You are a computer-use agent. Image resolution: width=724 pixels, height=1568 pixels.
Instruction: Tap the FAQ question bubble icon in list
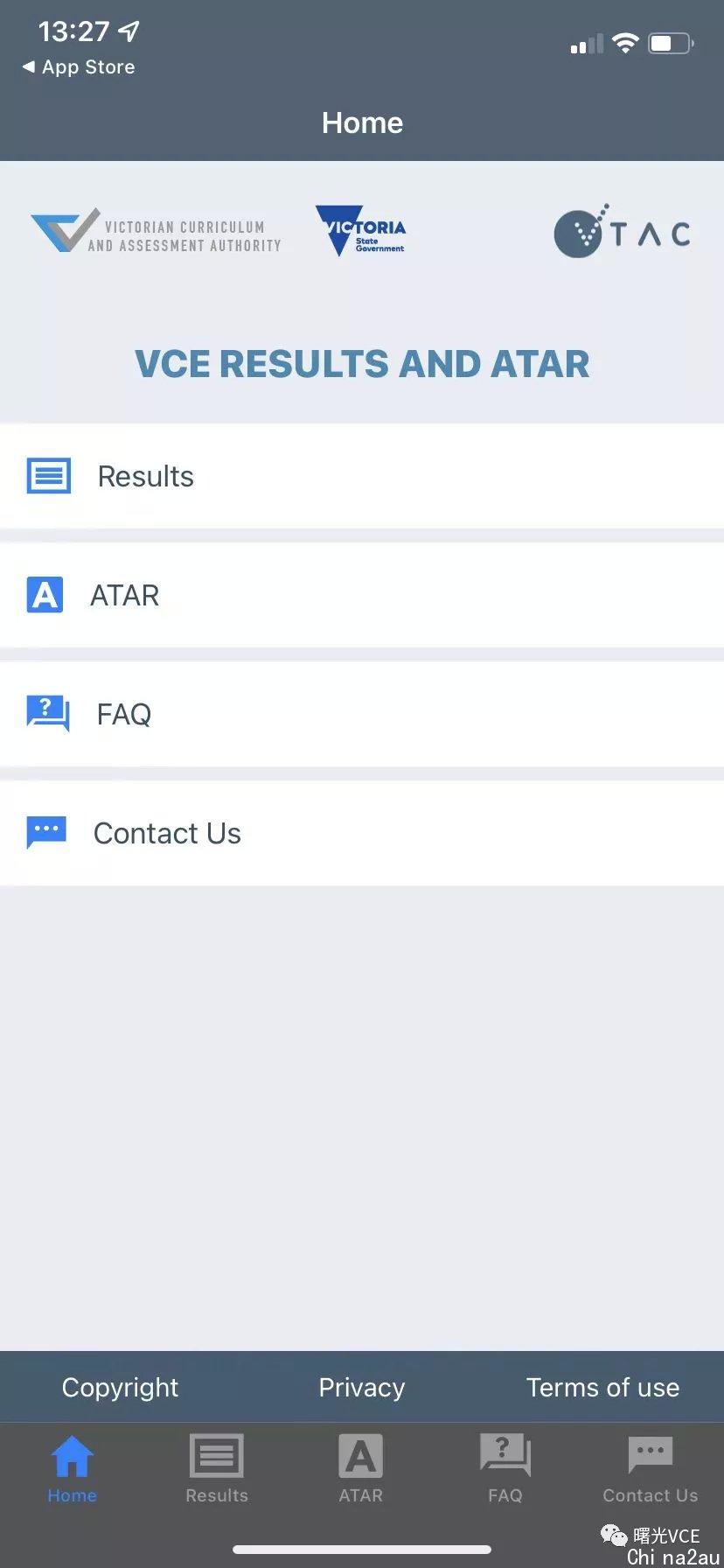[48, 713]
